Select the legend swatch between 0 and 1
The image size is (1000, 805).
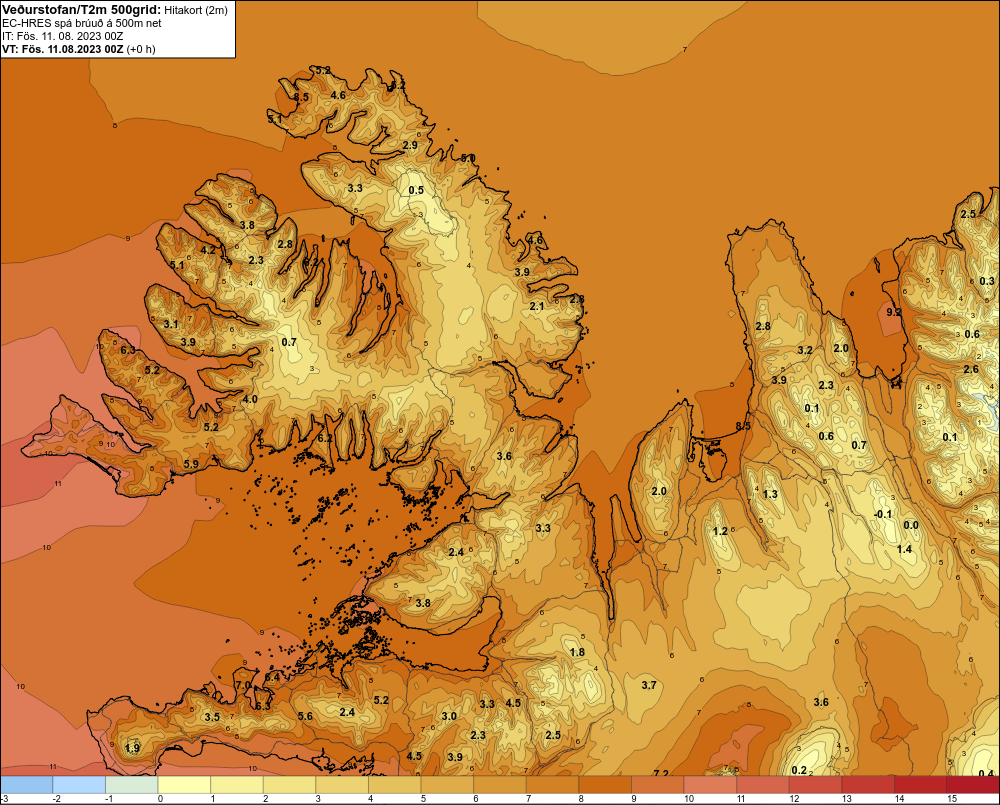point(184,784)
